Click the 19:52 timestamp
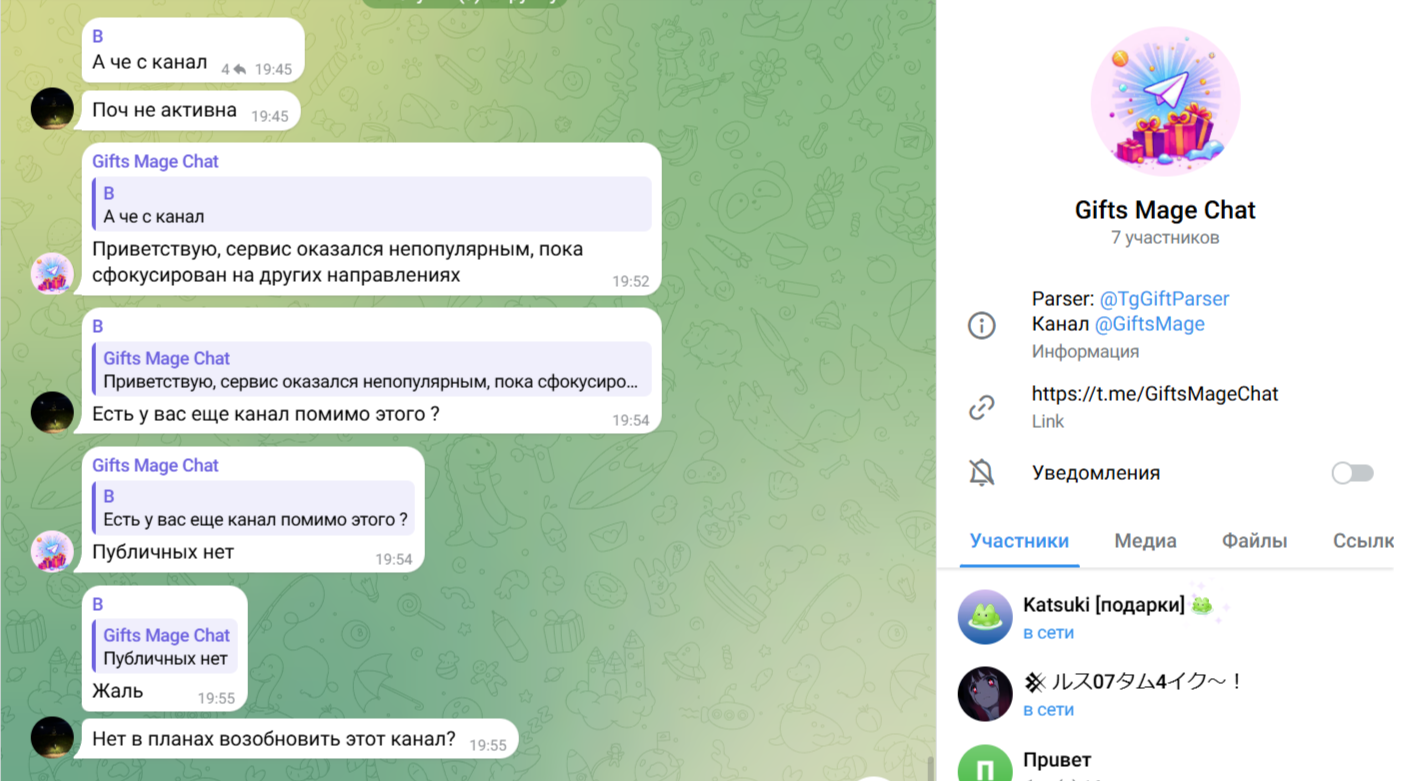Screen dimensions: 1403x781 click(631, 282)
